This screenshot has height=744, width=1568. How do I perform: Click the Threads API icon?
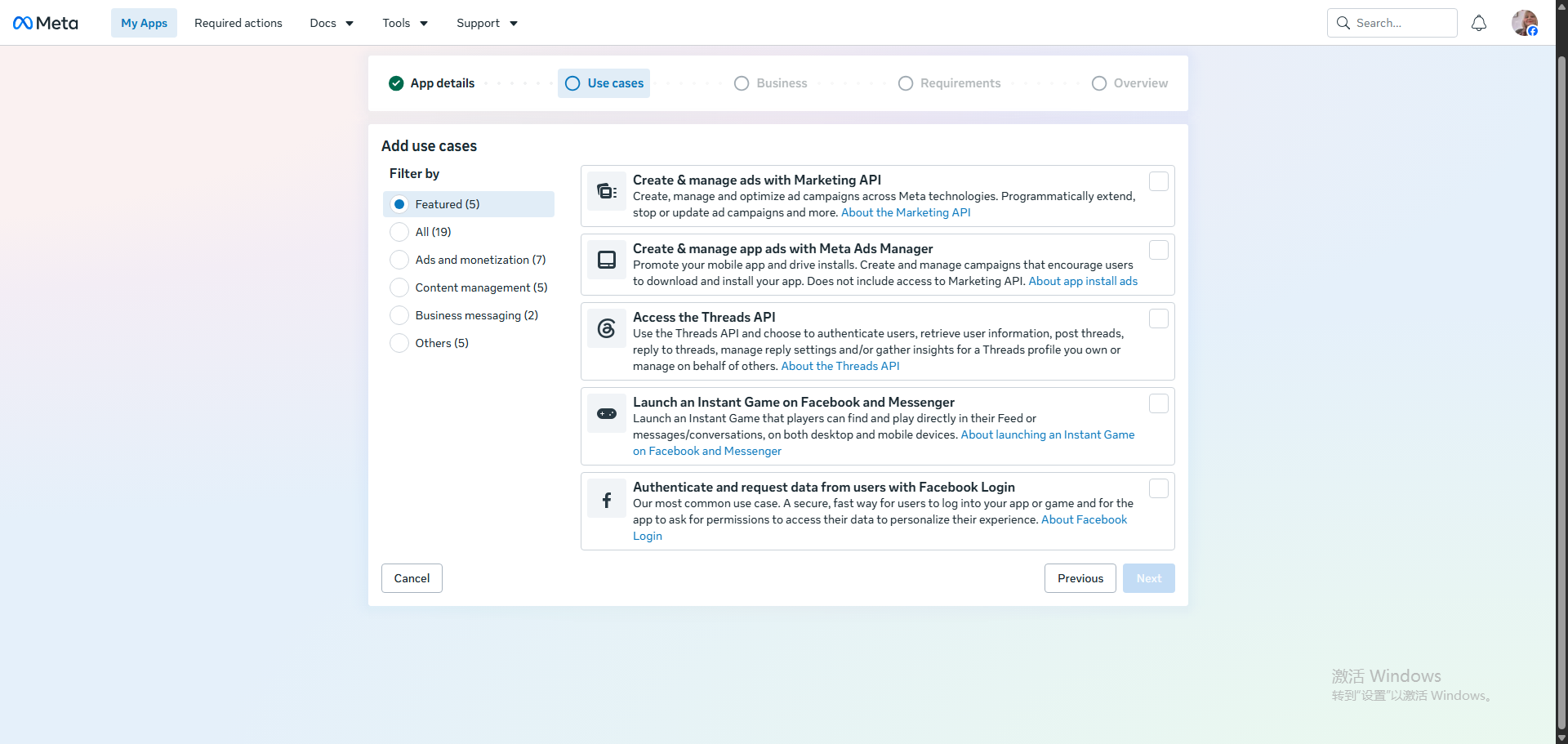coord(607,328)
